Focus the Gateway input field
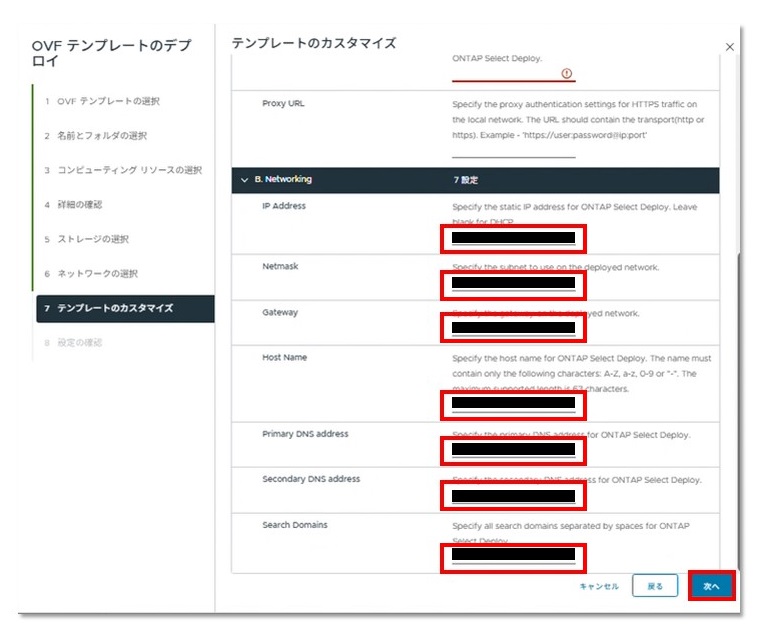 [x=513, y=328]
